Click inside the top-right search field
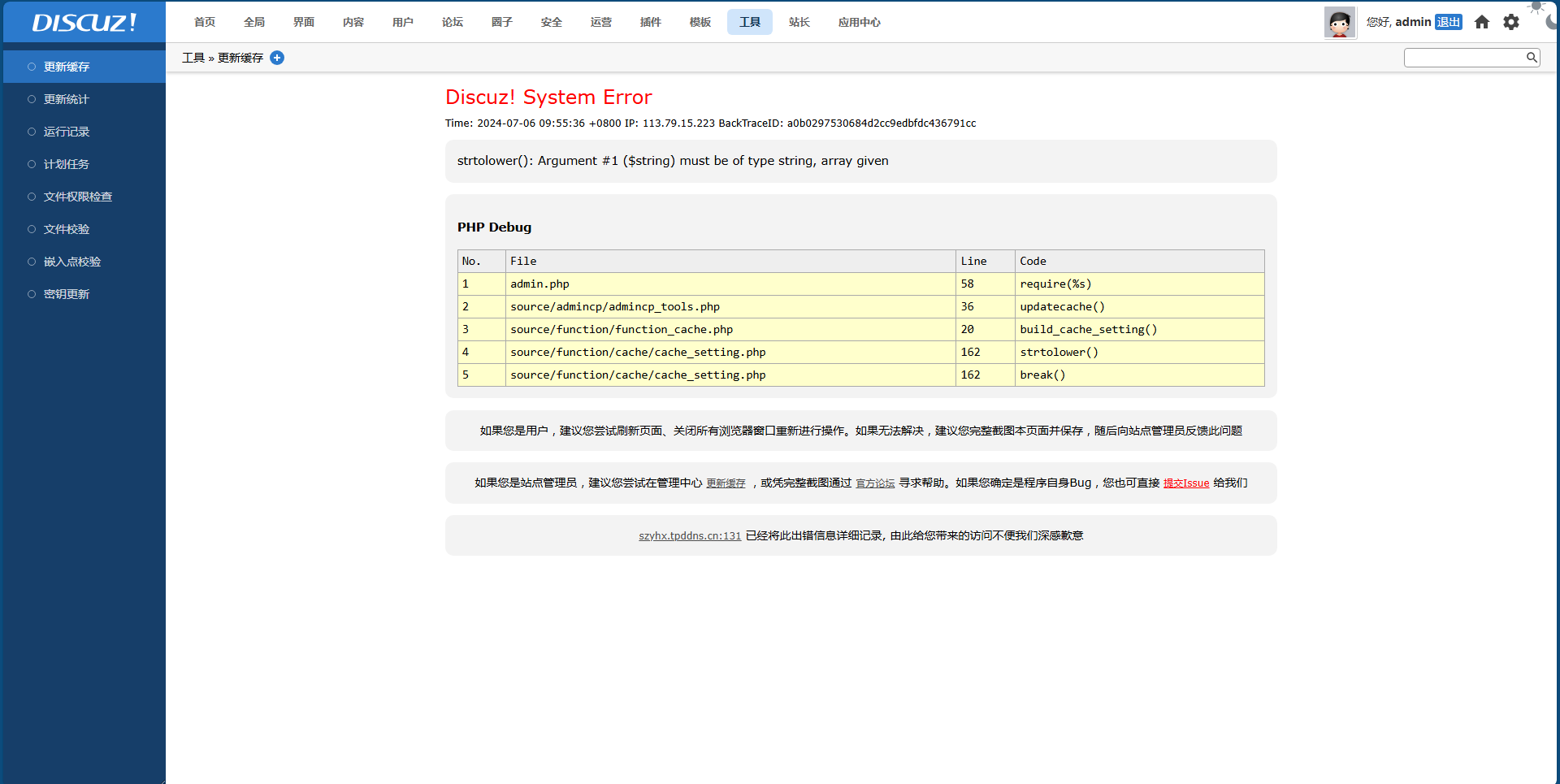 pyautogui.click(x=1464, y=58)
